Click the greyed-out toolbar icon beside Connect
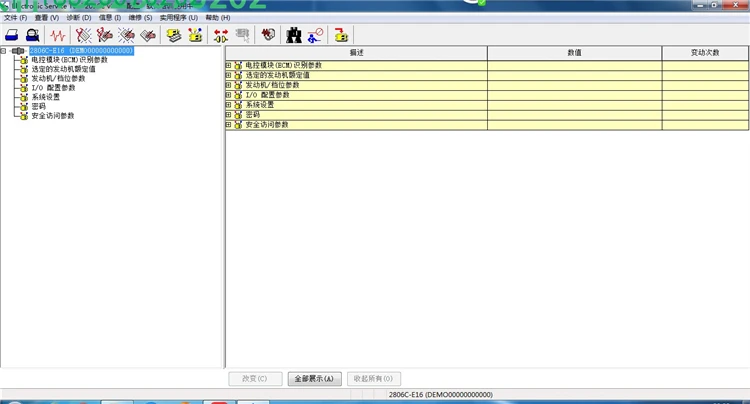The height and width of the screenshot is (404, 750). pyautogui.click(x=243, y=35)
